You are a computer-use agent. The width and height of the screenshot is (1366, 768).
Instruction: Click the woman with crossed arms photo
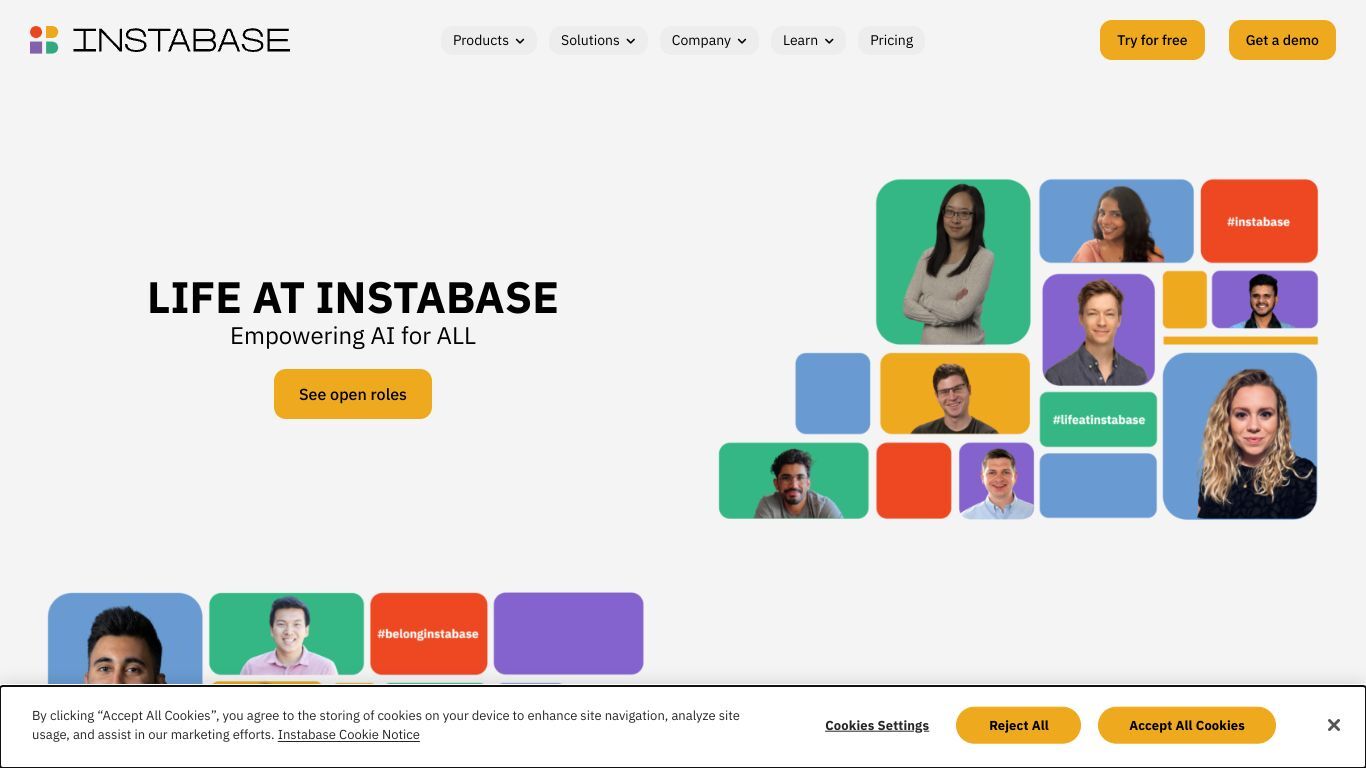[x=953, y=262]
